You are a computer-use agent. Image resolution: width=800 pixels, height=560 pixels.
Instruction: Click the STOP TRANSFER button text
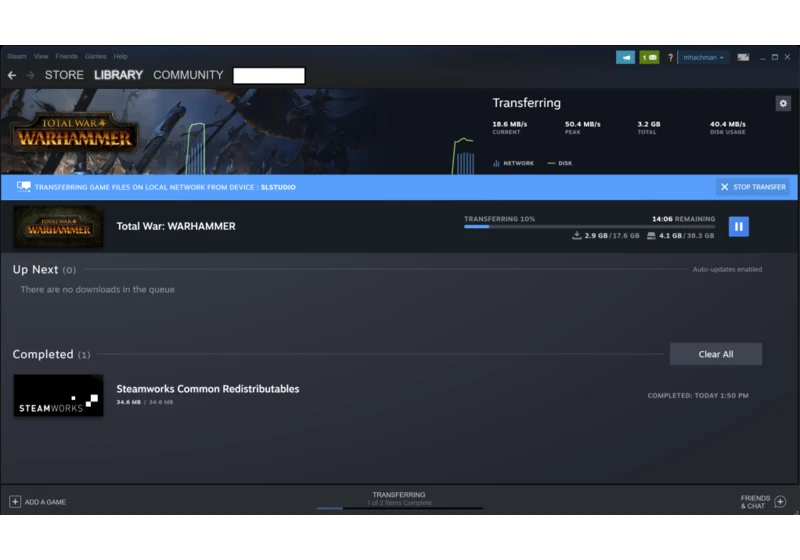(x=759, y=187)
